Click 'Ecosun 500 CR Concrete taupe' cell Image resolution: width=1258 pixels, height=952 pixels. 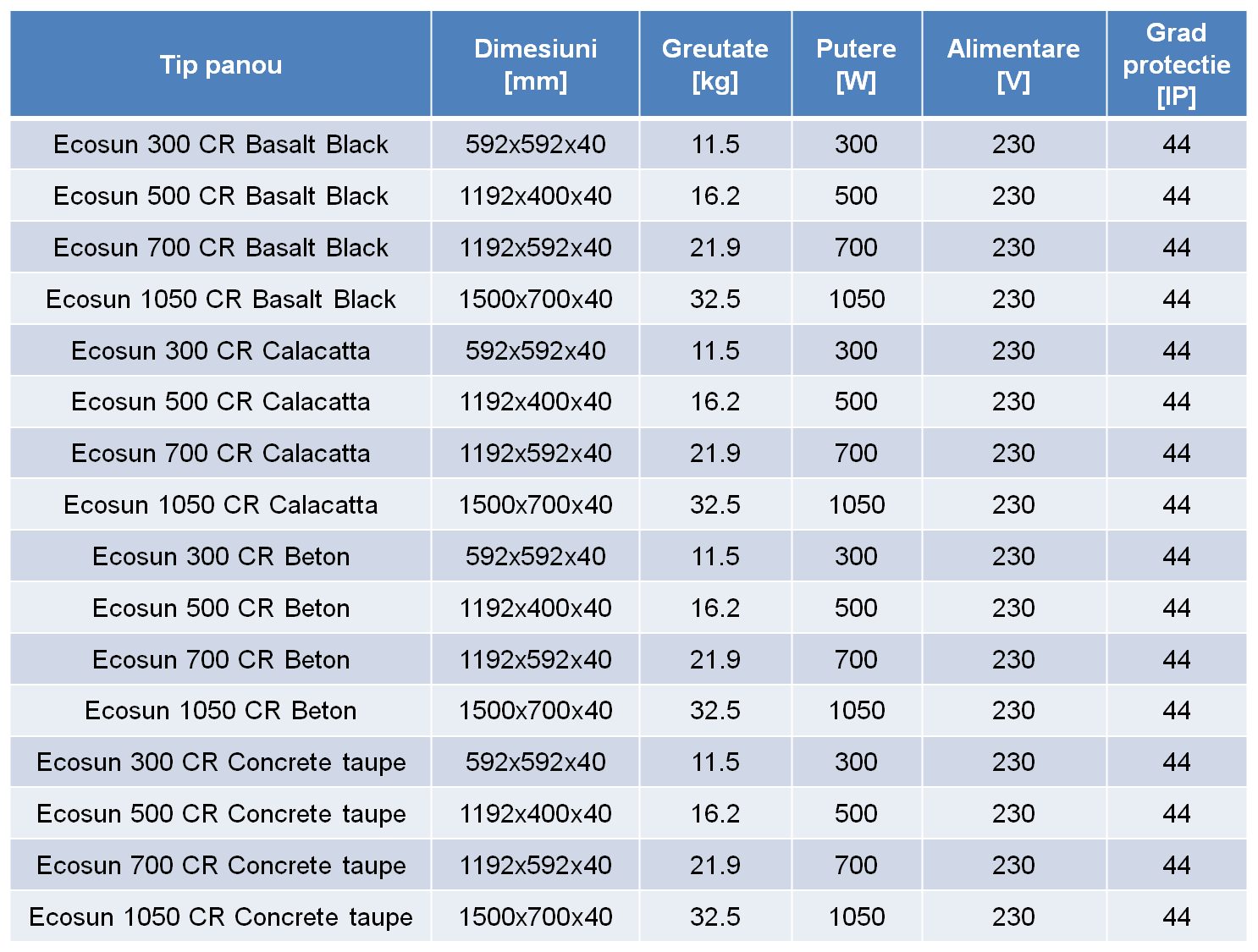pos(220,814)
